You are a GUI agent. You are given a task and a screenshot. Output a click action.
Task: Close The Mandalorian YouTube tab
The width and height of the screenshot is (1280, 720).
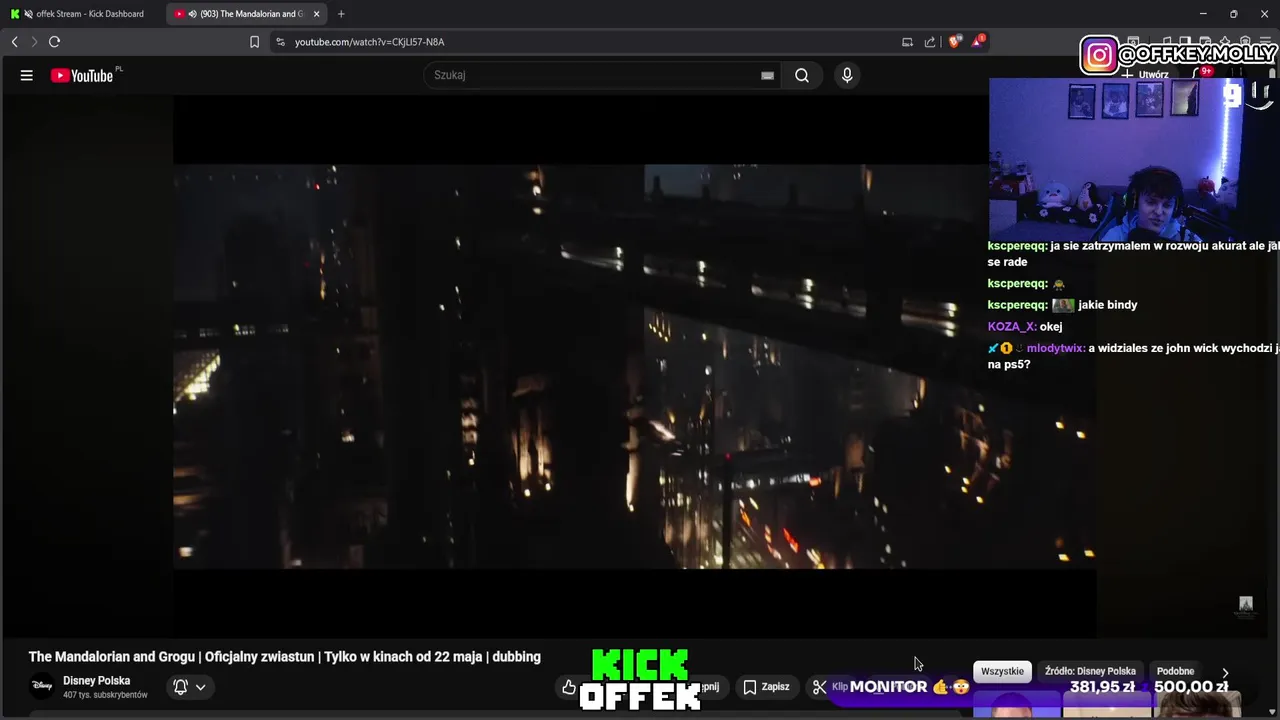click(x=316, y=14)
